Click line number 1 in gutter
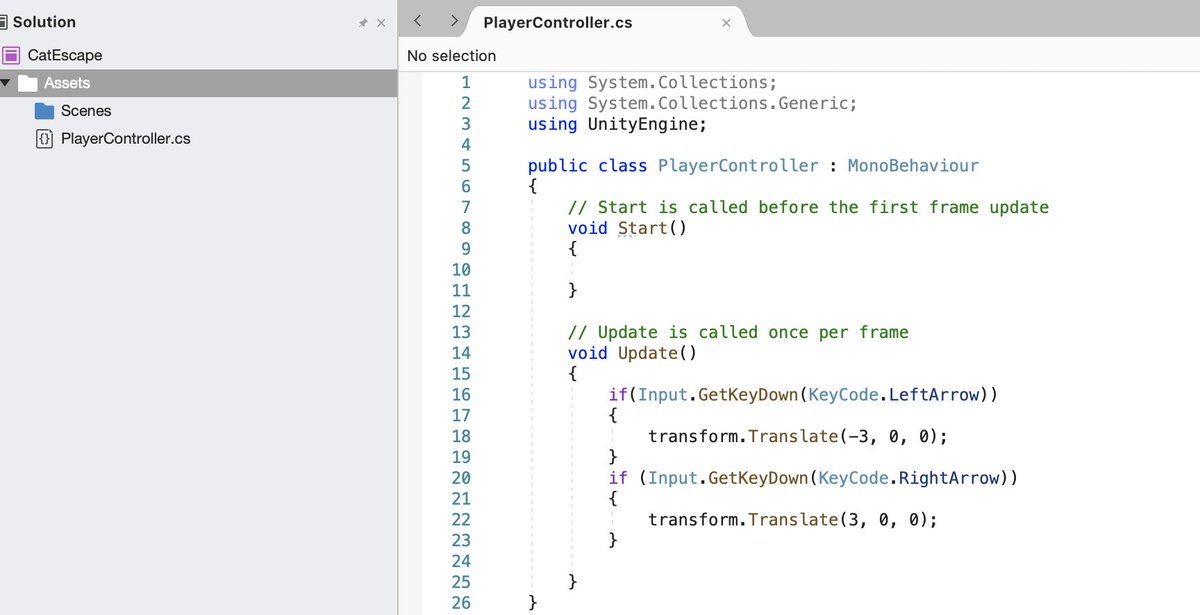 pyautogui.click(x=465, y=82)
